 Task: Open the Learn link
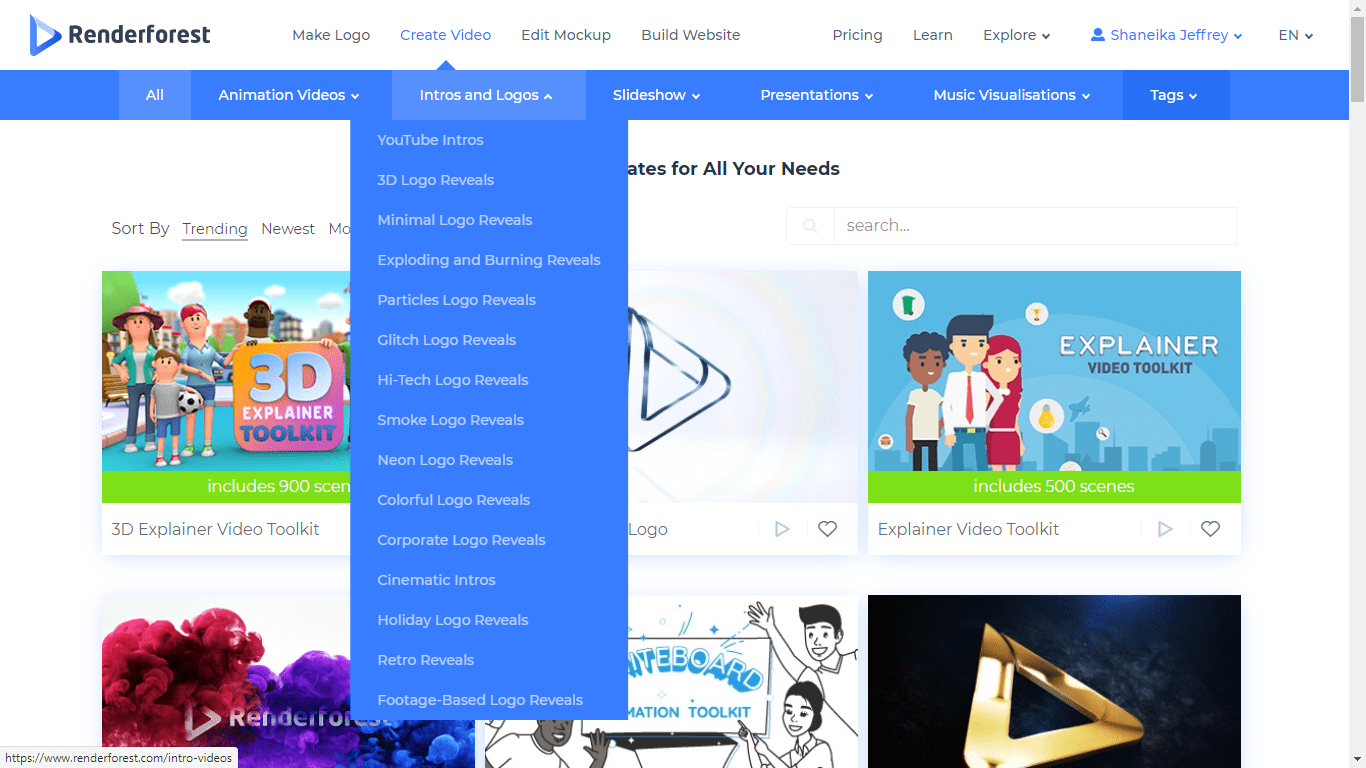click(x=932, y=35)
